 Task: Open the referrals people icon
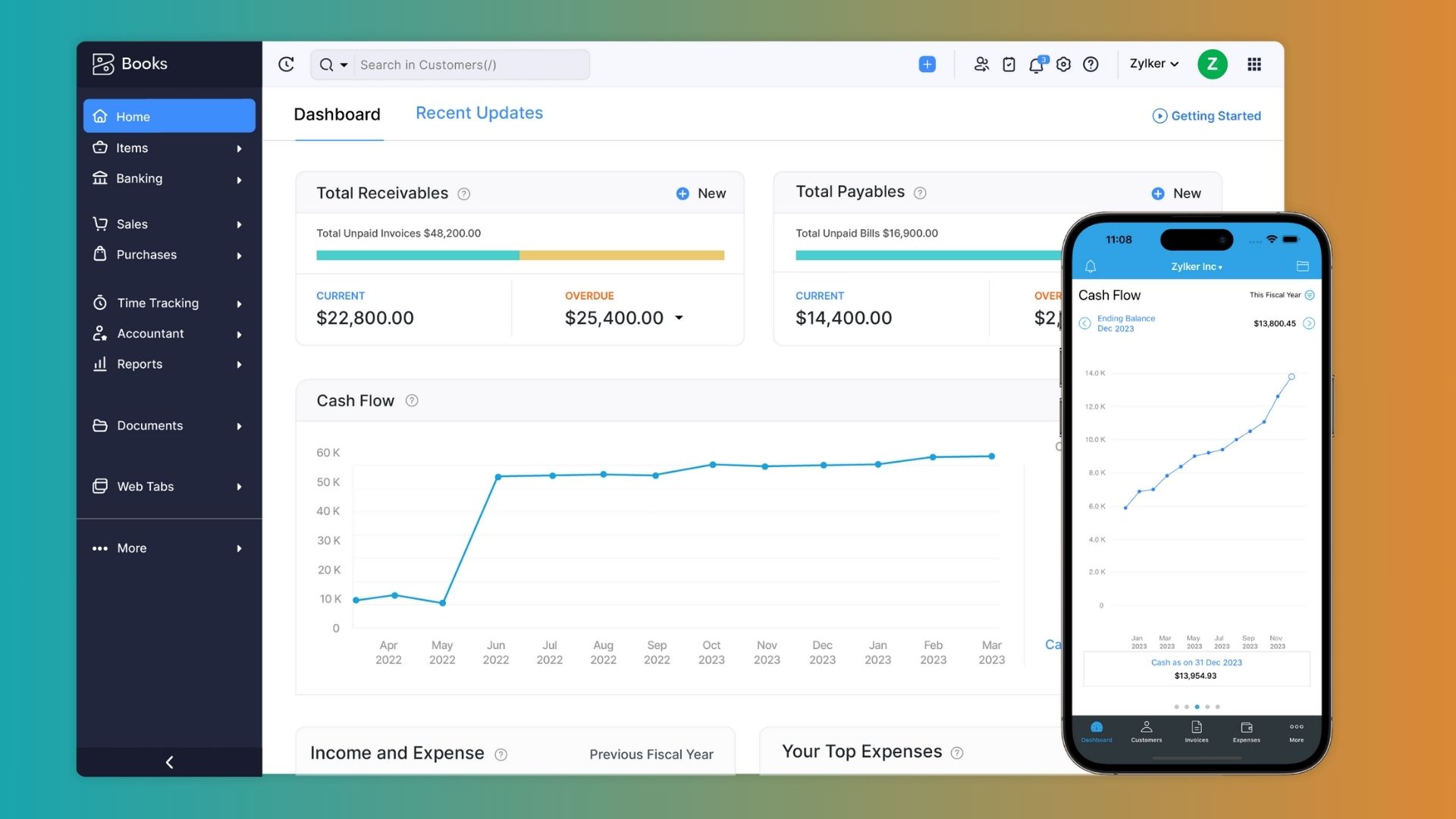click(x=981, y=64)
